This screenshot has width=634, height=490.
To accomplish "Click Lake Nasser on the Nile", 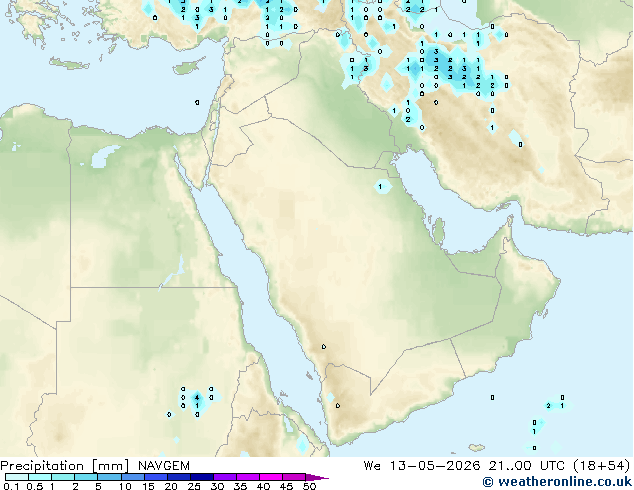I will point(173,273).
